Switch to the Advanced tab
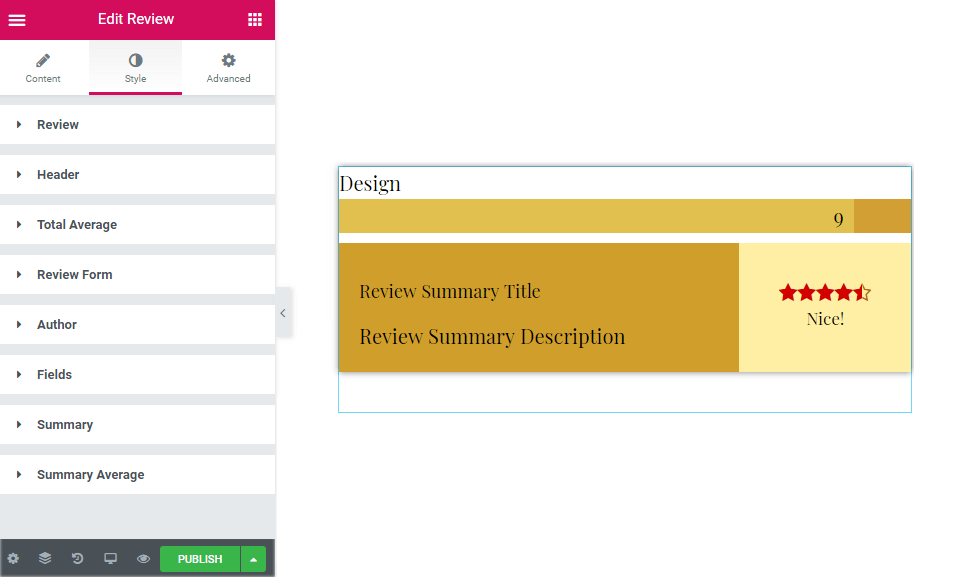 (229, 68)
